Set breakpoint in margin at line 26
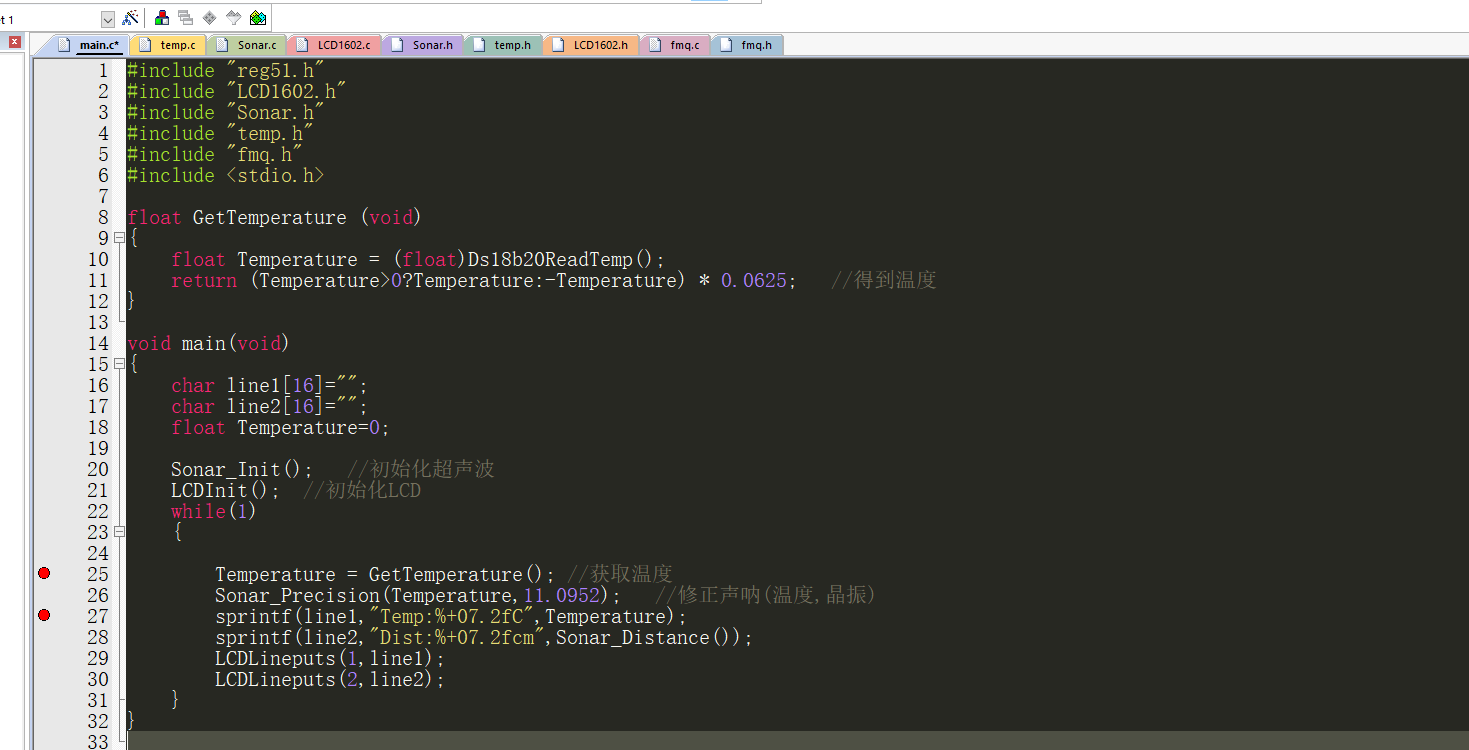Screen dimensions: 1469x750 (44, 595)
